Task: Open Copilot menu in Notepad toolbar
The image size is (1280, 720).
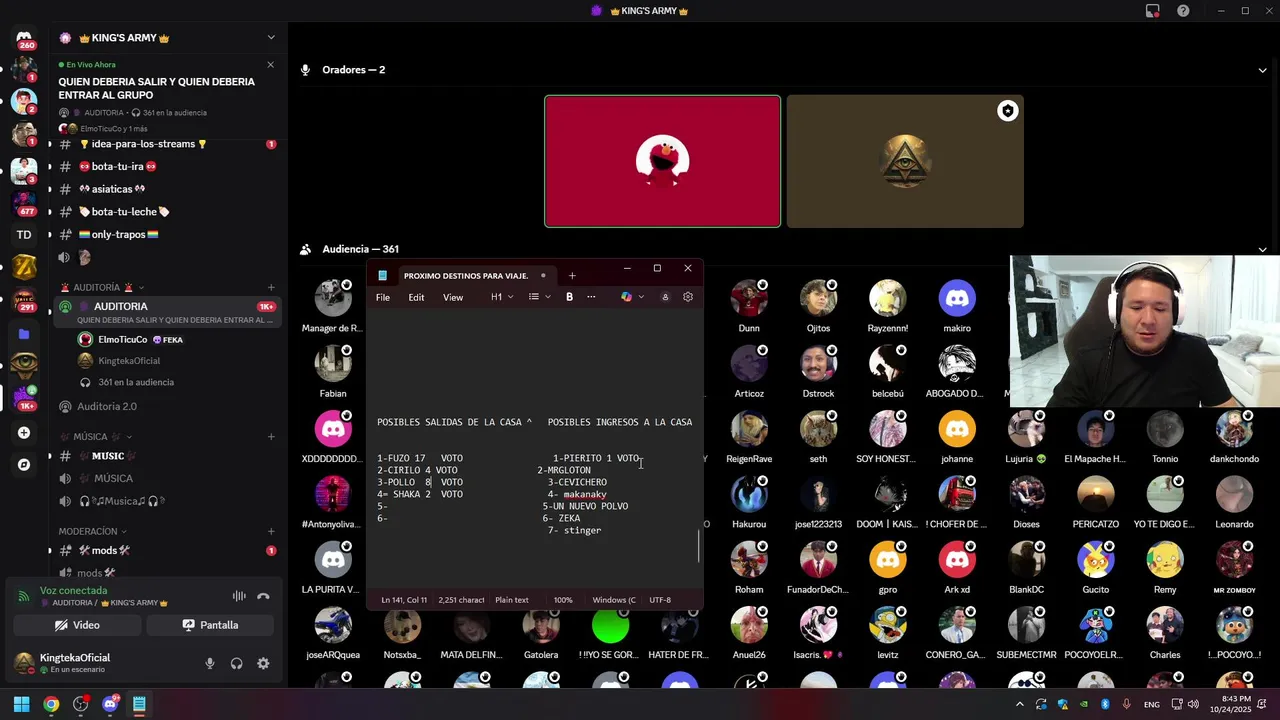Action: [632, 297]
